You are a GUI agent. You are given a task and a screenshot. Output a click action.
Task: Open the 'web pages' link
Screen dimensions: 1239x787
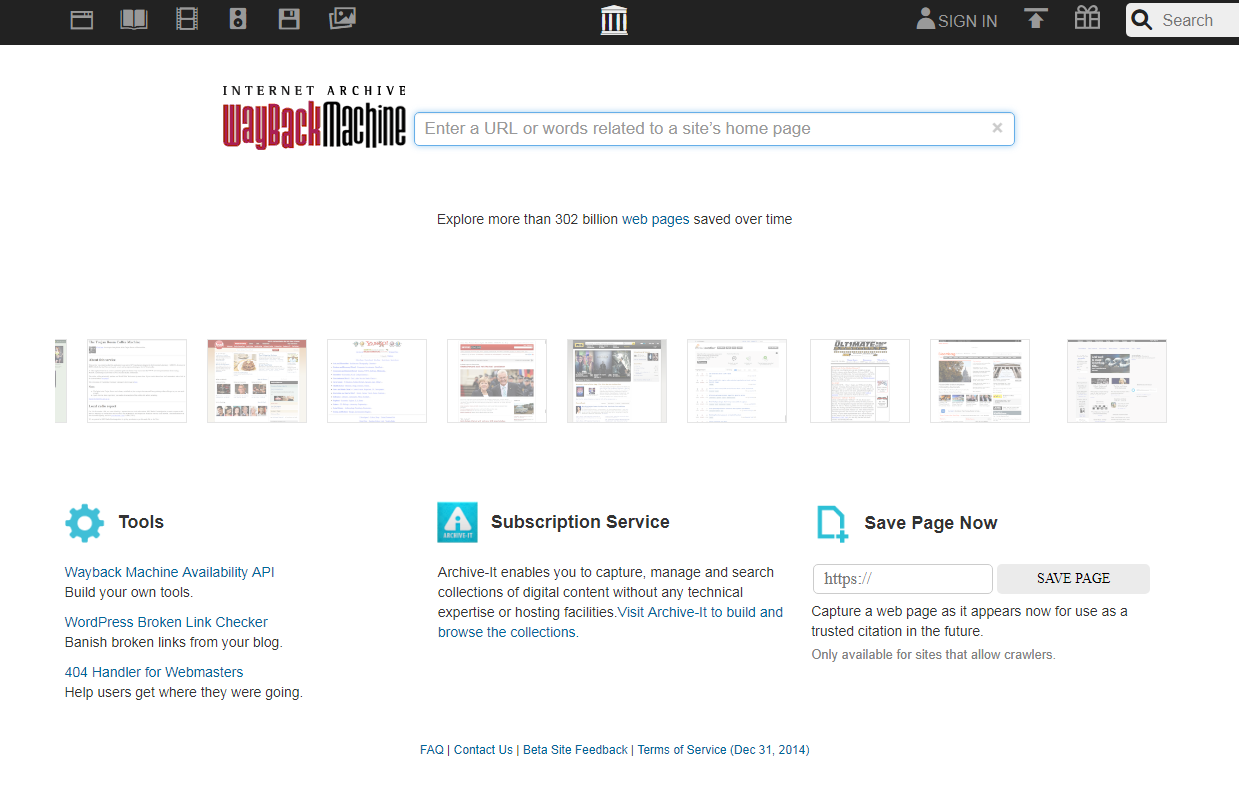click(x=655, y=219)
